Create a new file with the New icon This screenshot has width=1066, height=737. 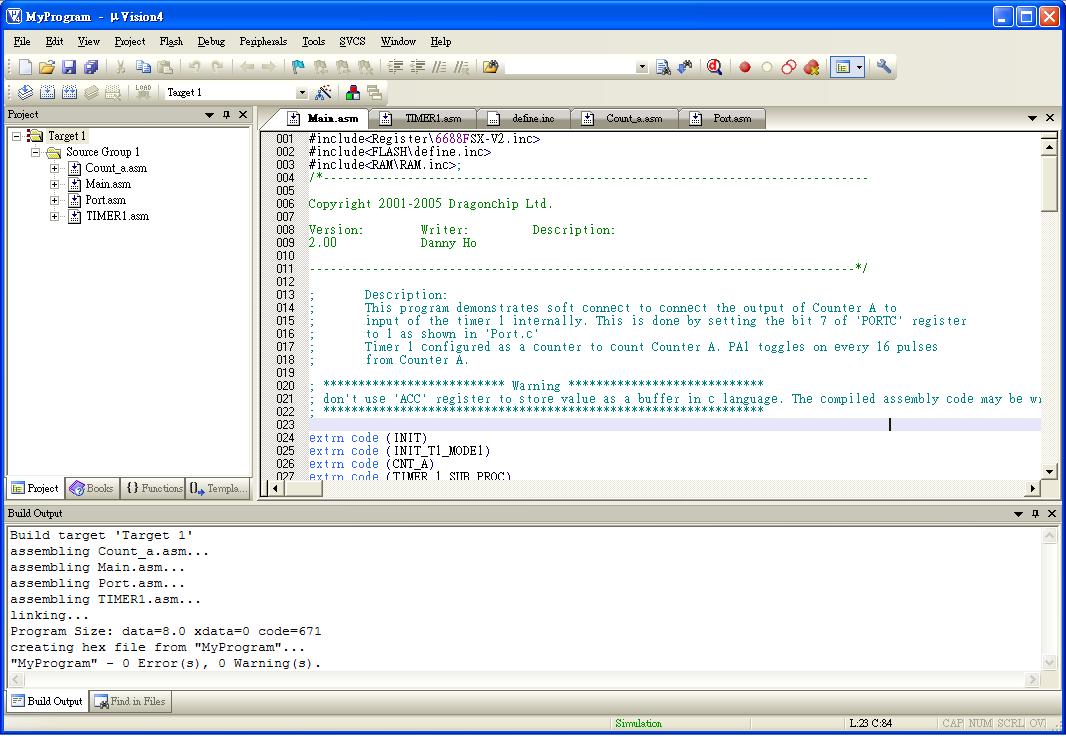pos(25,67)
